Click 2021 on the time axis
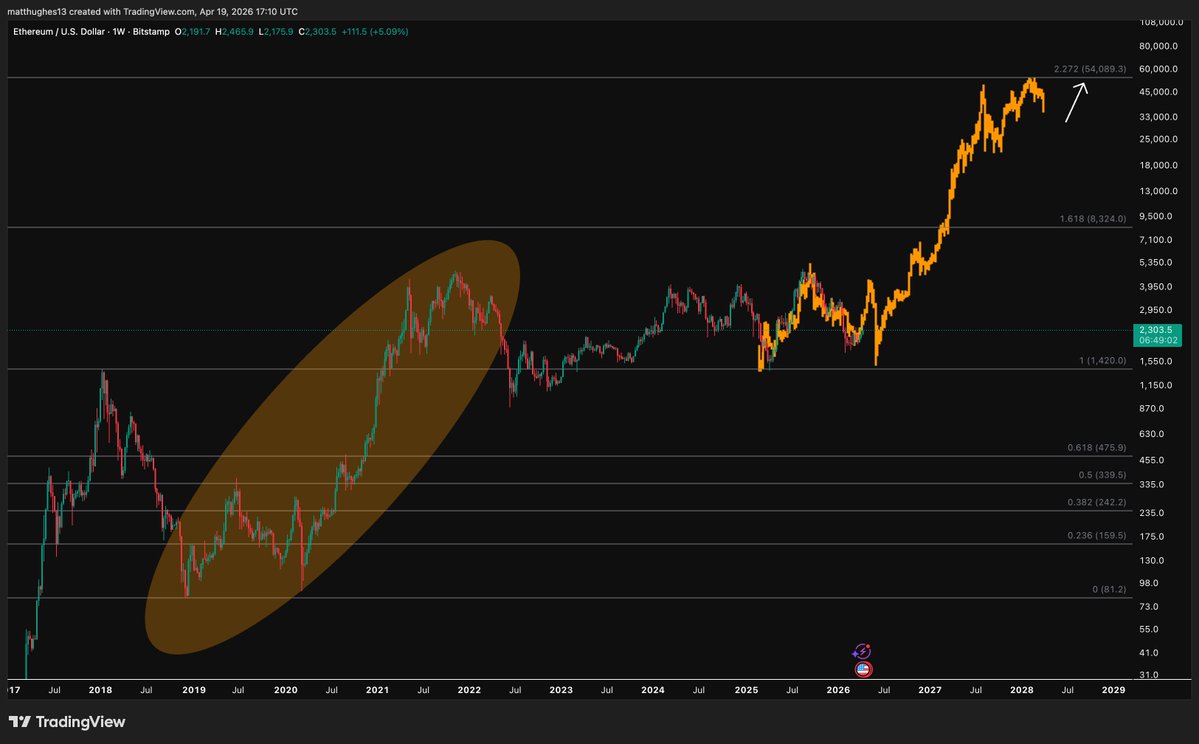The height and width of the screenshot is (744, 1199). pyautogui.click(x=377, y=690)
